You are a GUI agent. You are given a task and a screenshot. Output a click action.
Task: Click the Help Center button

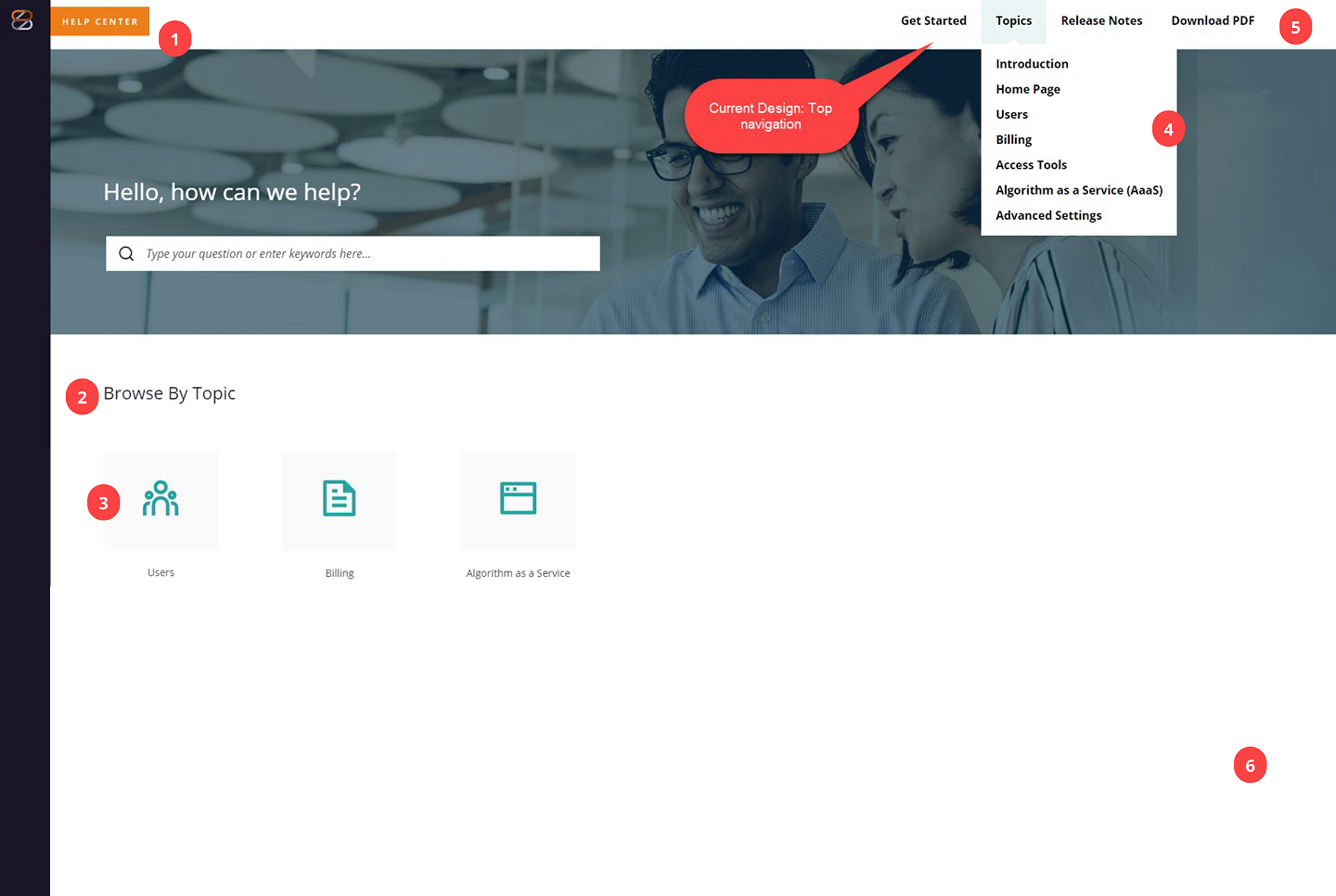click(x=100, y=21)
